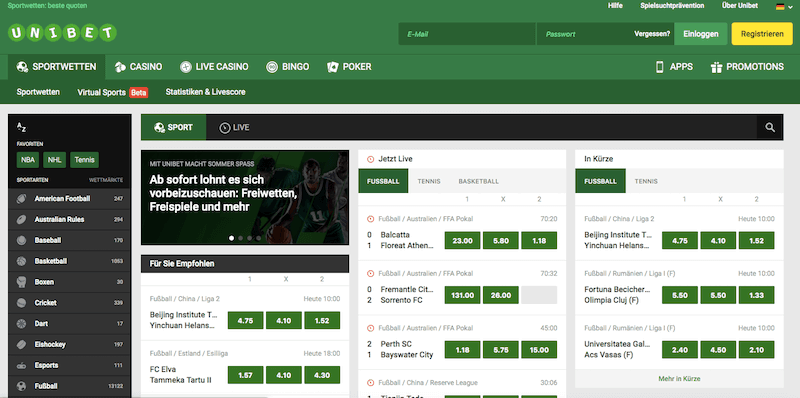Select the NHL favorite button
This screenshot has width=800, height=398.
point(55,160)
